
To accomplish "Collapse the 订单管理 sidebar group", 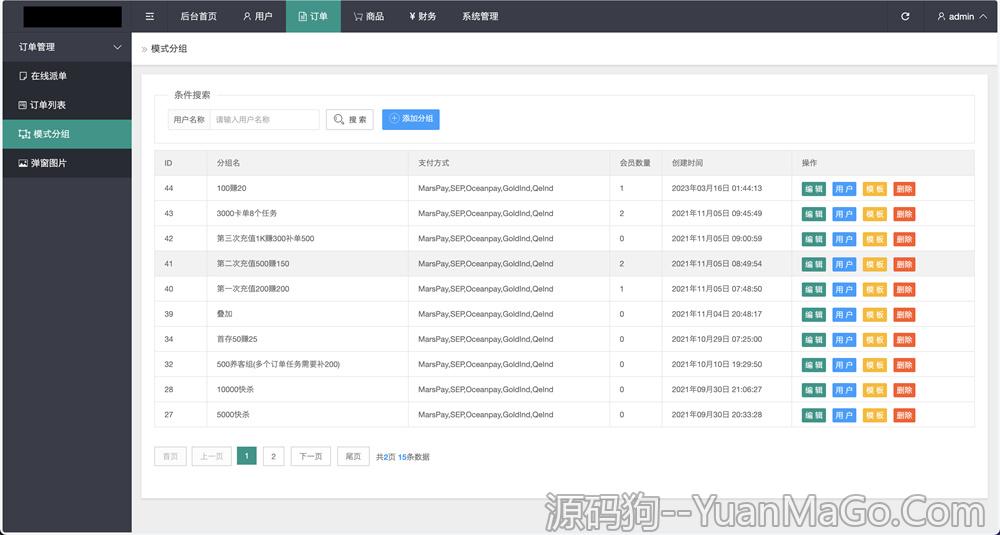I will (66, 47).
